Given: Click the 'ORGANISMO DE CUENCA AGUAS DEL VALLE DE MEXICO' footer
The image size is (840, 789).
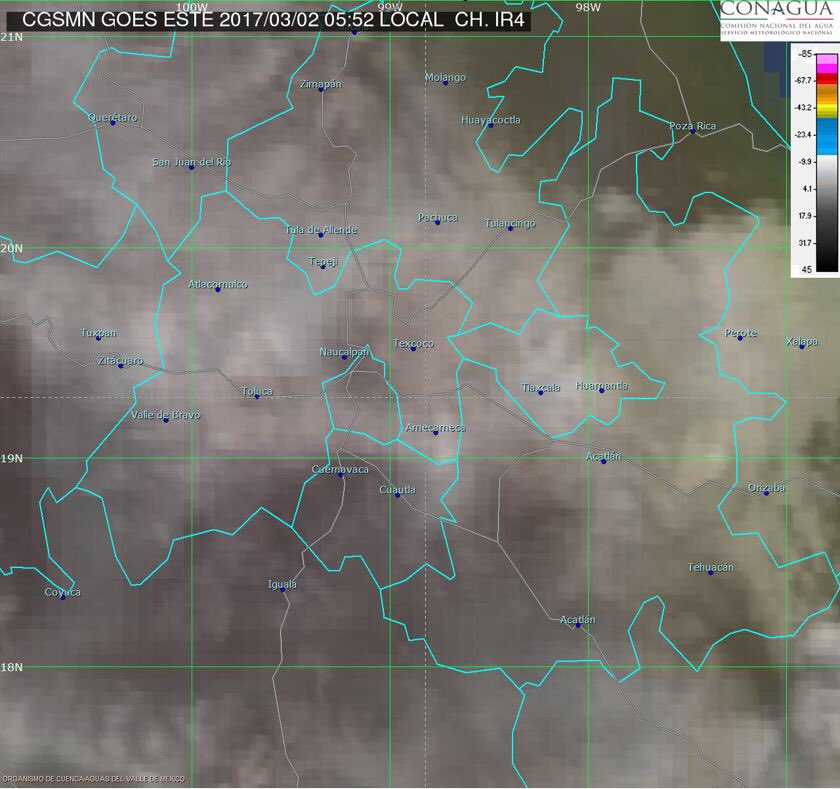Looking at the screenshot, I should tap(94, 779).
